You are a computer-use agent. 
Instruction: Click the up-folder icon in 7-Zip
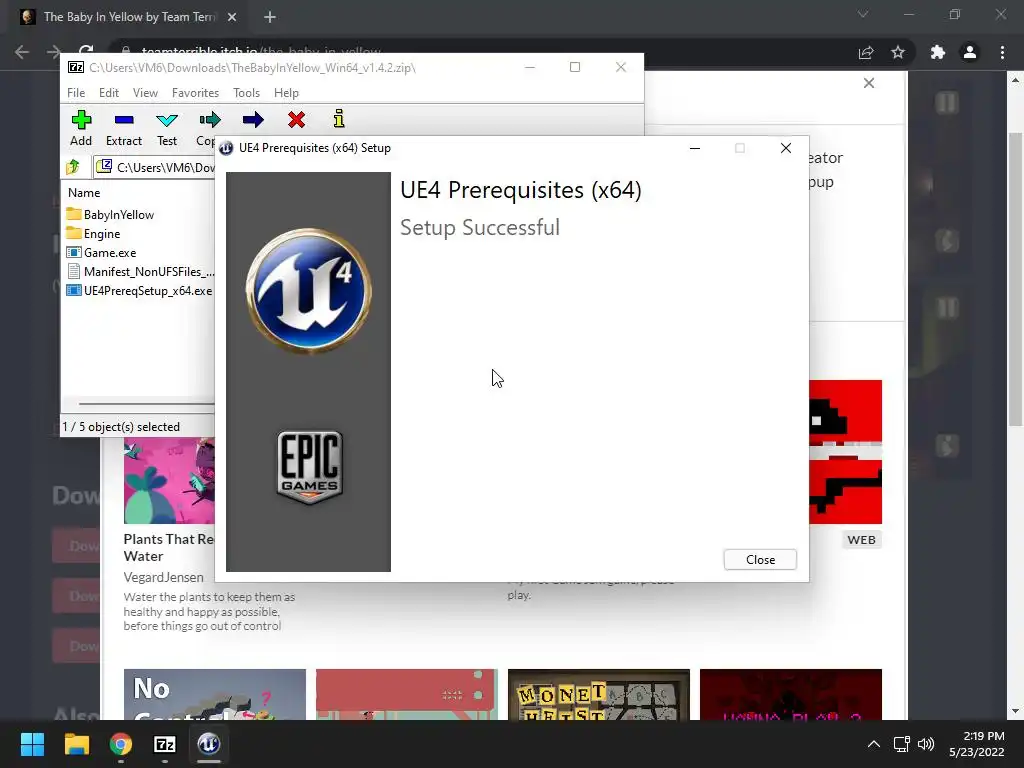tap(73, 167)
